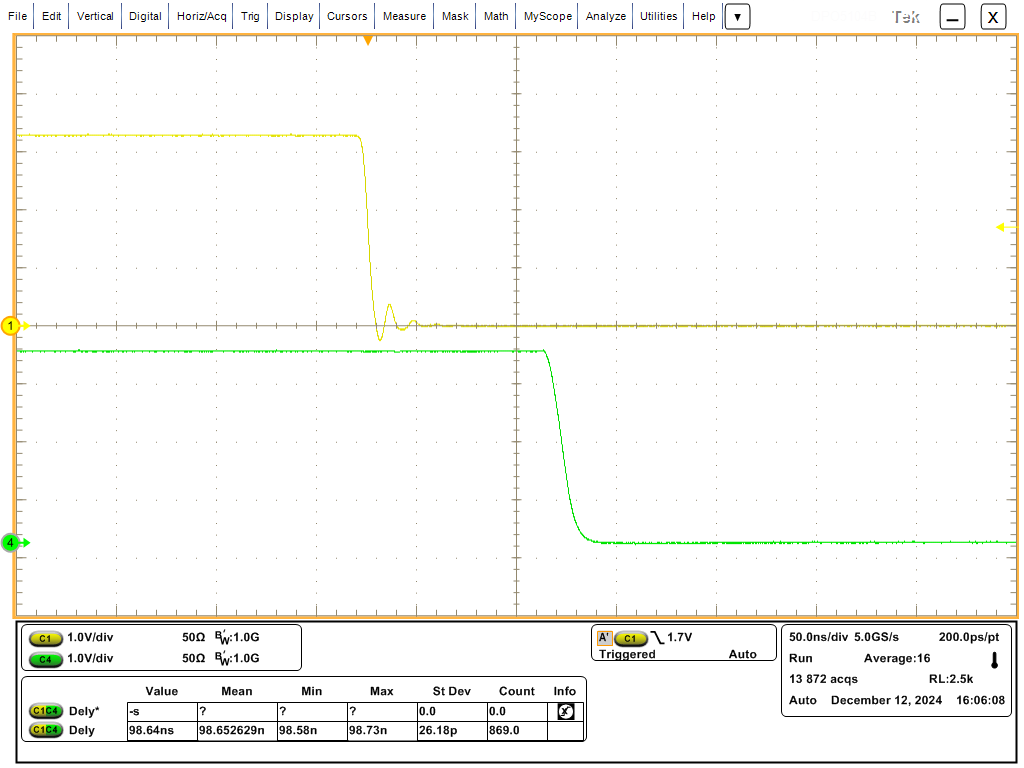Screen dimensions: 1024x768
Task: Click the Run acquisition status readout
Action: pyautogui.click(x=800, y=658)
